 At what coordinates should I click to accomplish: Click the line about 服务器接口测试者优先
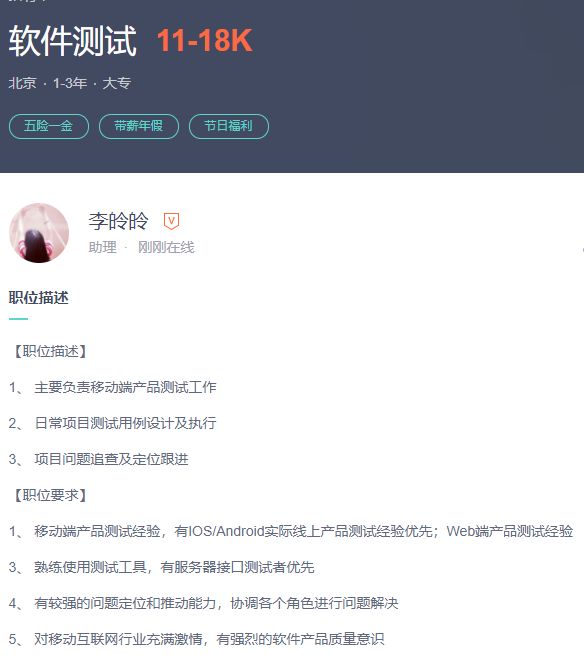click(161, 567)
